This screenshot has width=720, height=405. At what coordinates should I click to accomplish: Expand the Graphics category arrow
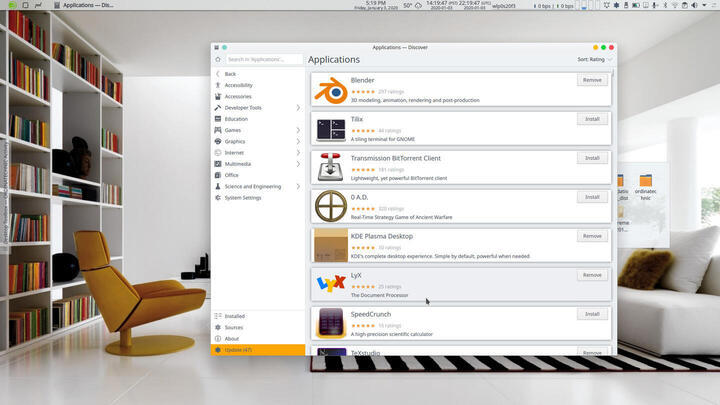click(298, 141)
